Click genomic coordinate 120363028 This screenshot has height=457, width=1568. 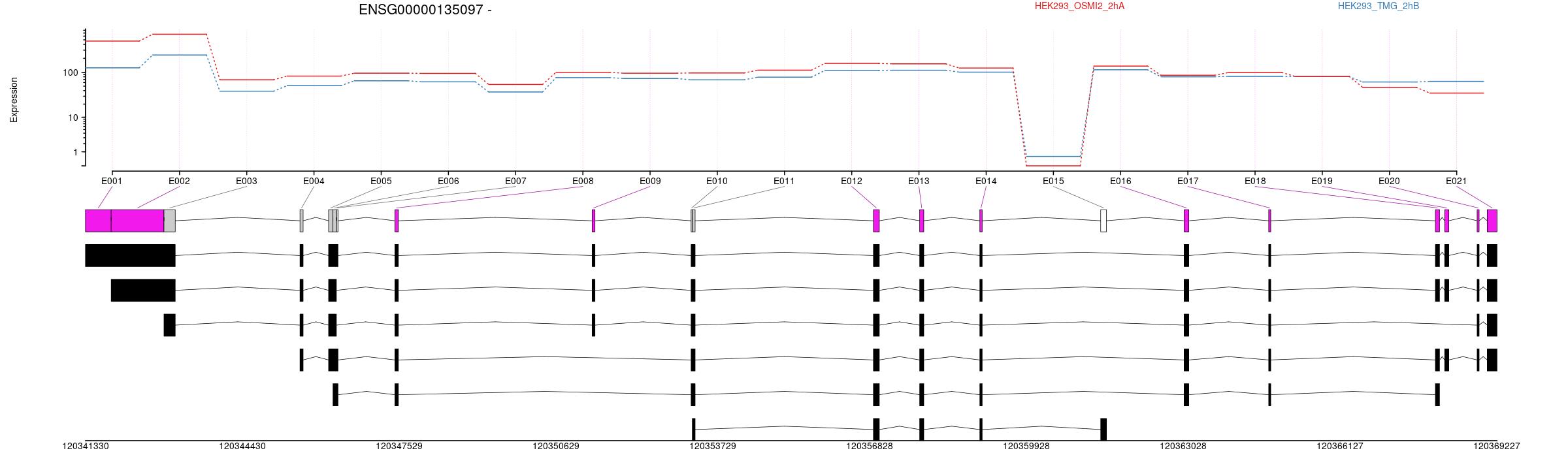click(x=1183, y=447)
